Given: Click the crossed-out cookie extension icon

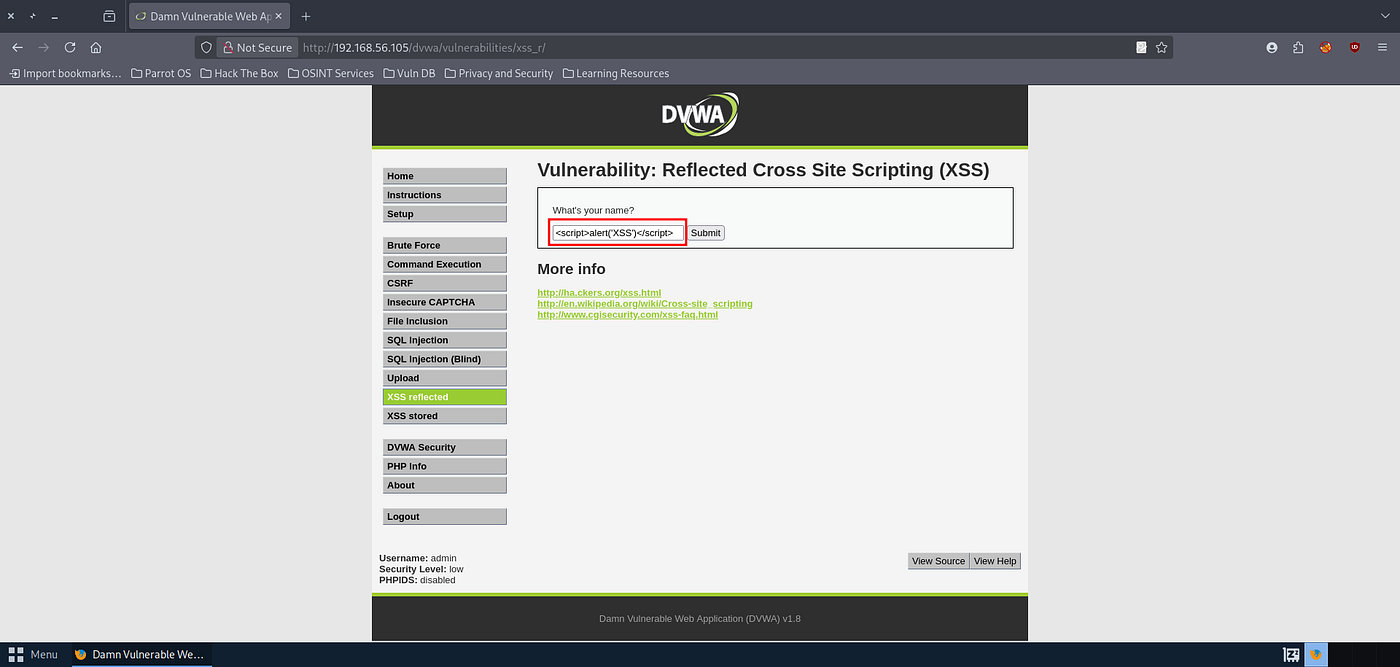Looking at the screenshot, I should point(1326,47).
